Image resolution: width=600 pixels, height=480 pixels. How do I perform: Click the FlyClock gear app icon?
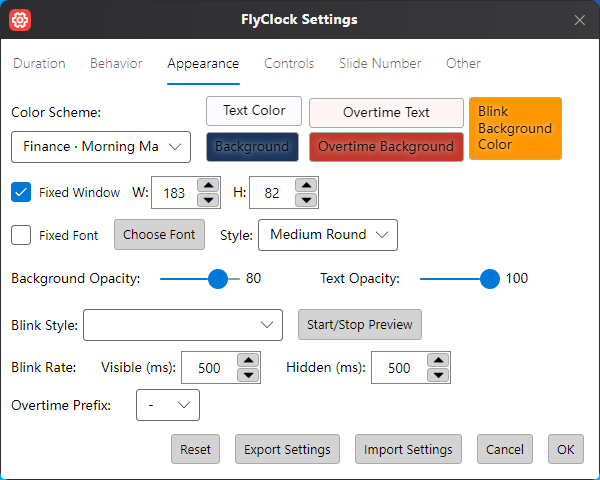tap(20, 20)
